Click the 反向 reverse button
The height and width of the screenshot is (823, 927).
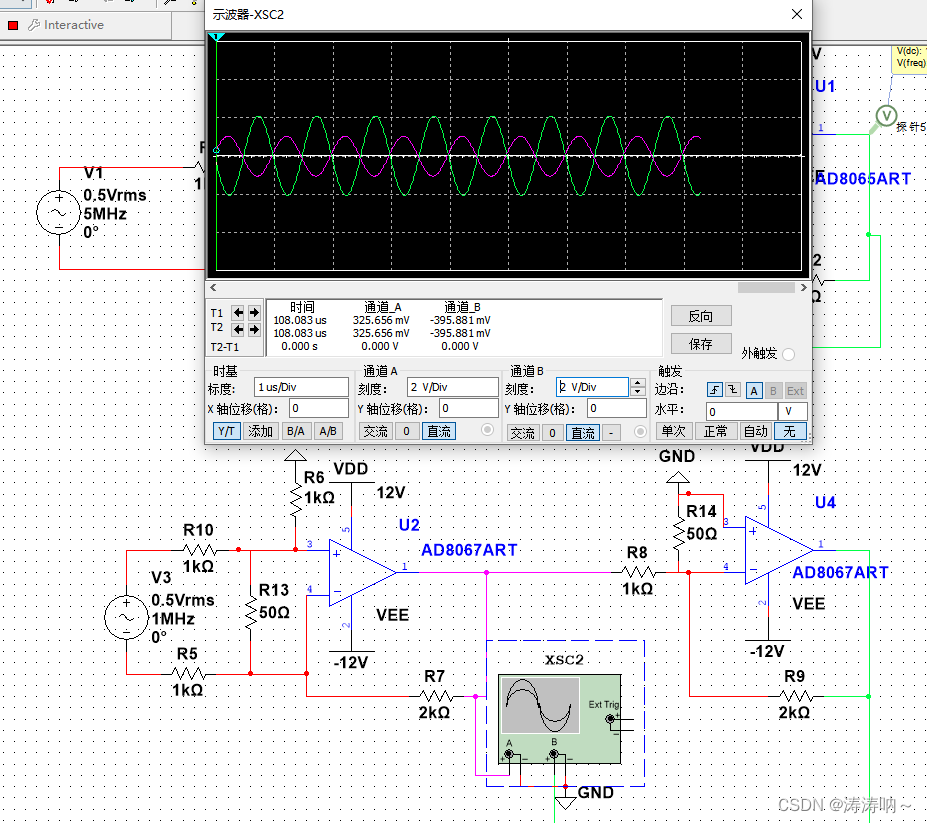pos(701,316)
